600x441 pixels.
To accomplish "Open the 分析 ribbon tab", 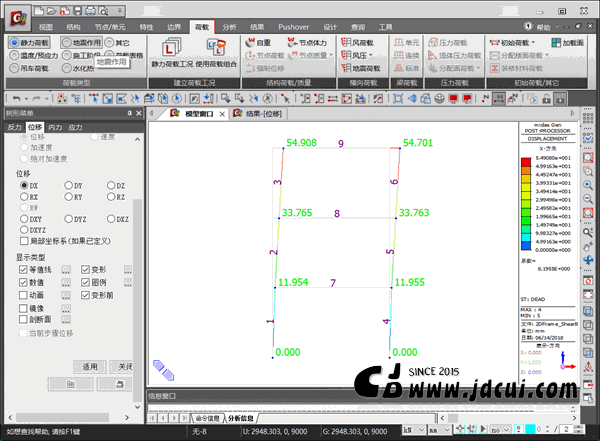I will [x=229, y=27].
